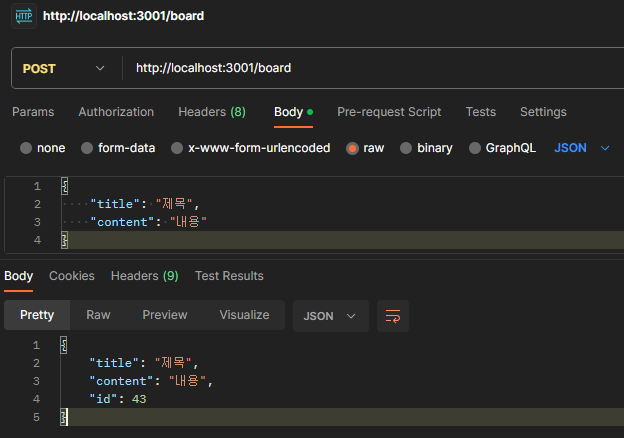Click the request URL input field
The image size is (624, 438).
click(374, 68)
